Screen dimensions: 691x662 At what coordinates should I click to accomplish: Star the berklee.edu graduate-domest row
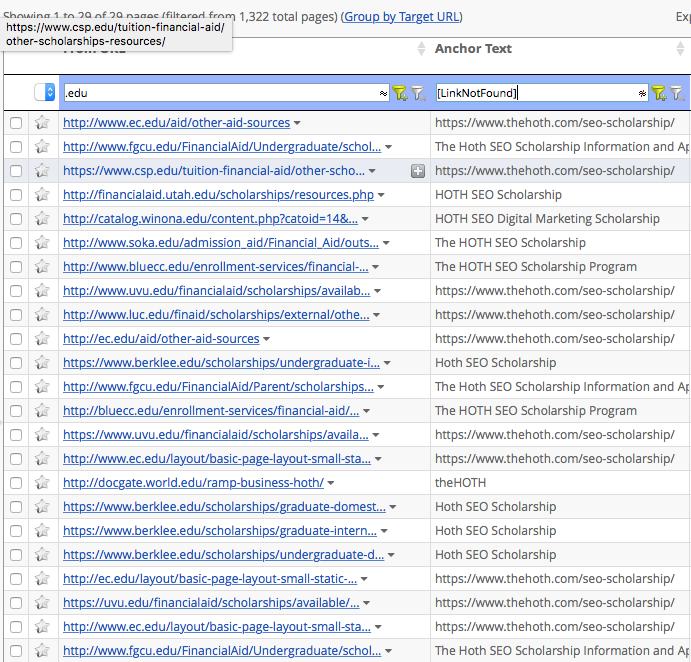pos(42,506)
